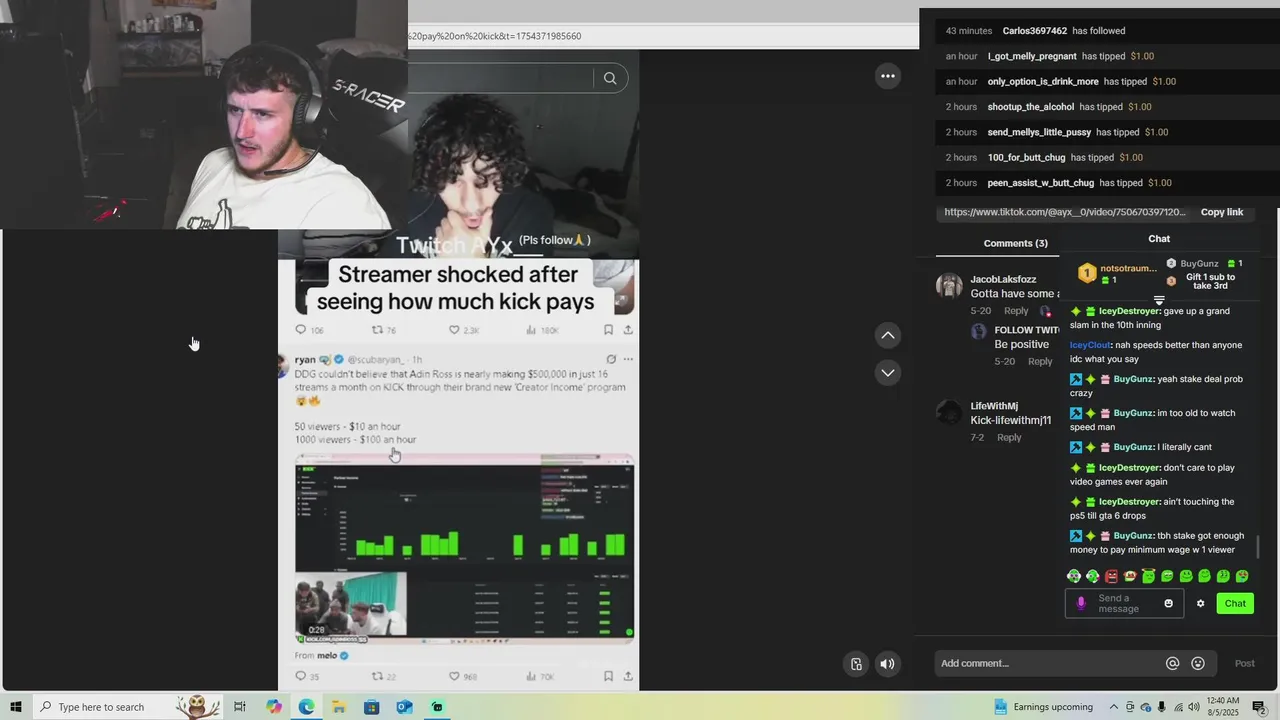1280x720 pixels.
Task: Focus the Send a message chat box
Action: (1124, 603)
